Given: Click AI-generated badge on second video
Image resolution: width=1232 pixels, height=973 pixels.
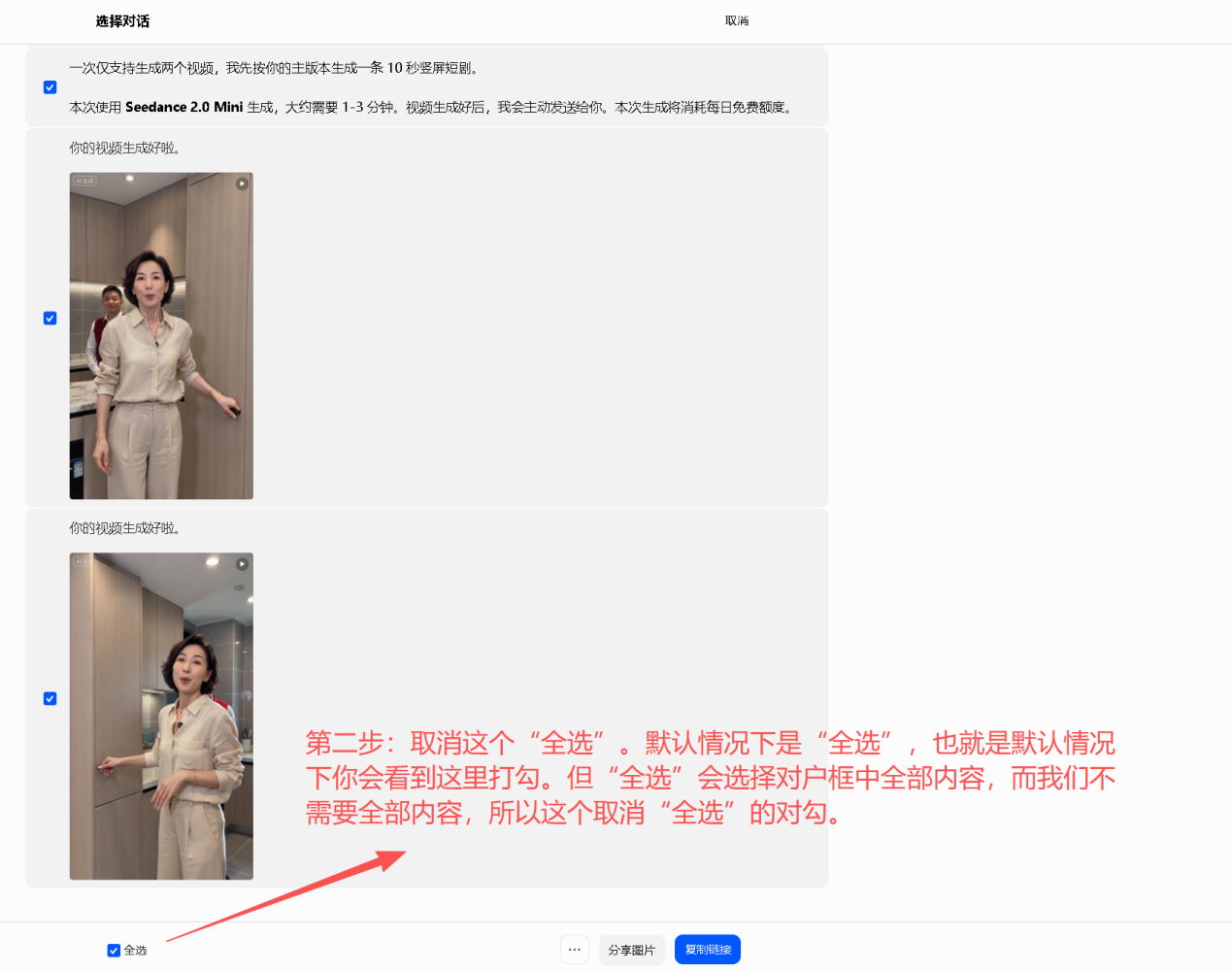Looking at the screenshot, I should (84, 561).
